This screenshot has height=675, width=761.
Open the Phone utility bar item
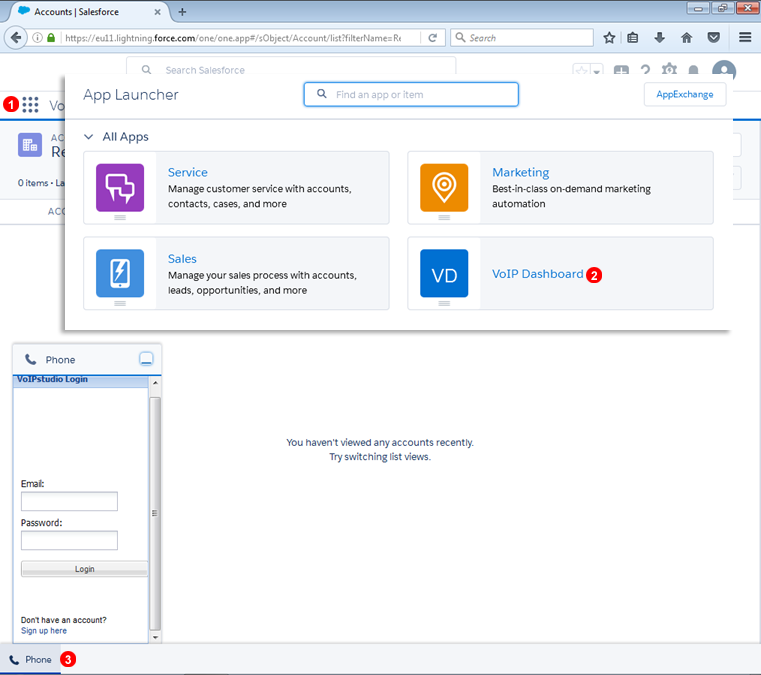pos(31,659)
